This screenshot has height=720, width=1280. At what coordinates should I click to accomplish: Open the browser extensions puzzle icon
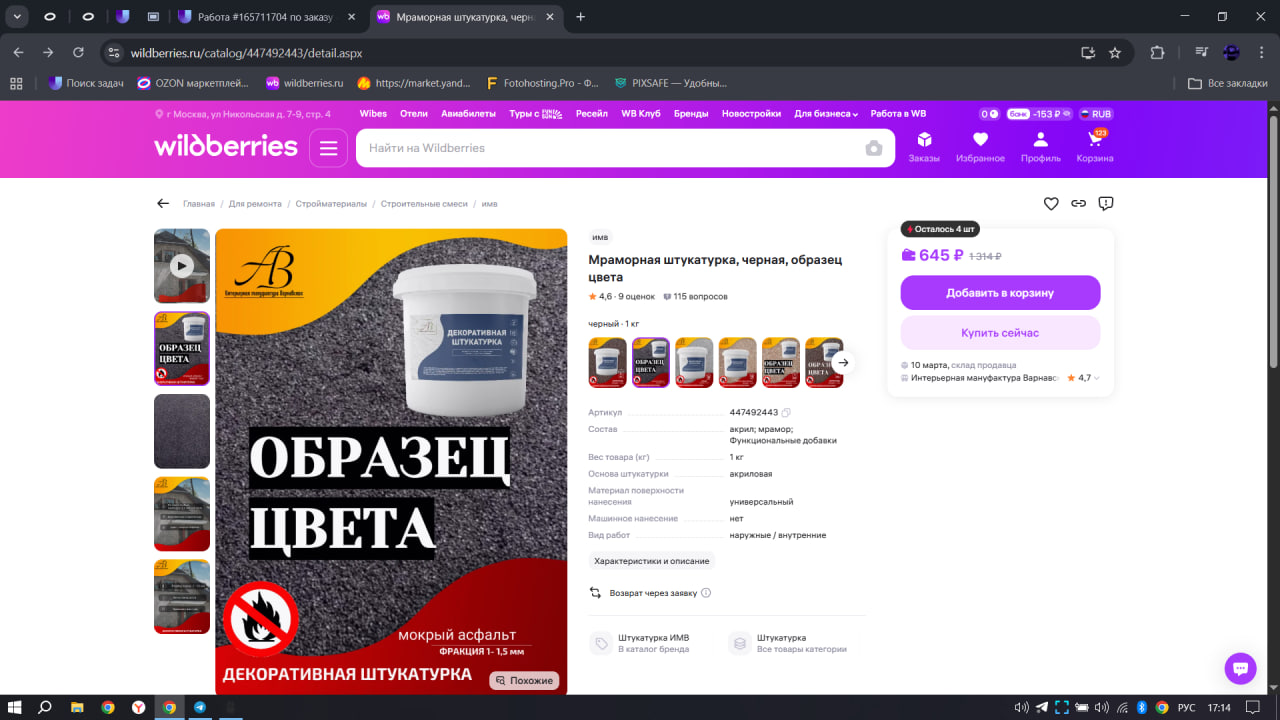click(x=1158, y=52)
